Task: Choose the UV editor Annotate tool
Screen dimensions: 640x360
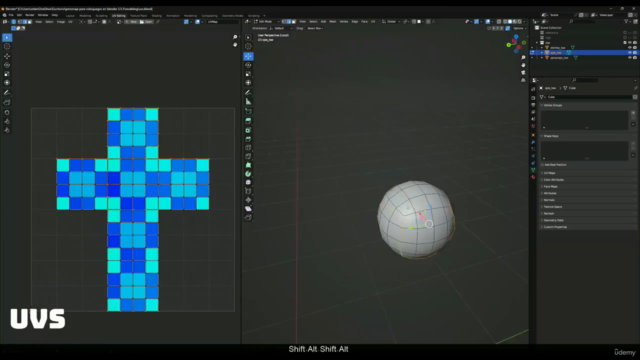Action: tap(7, 93)
